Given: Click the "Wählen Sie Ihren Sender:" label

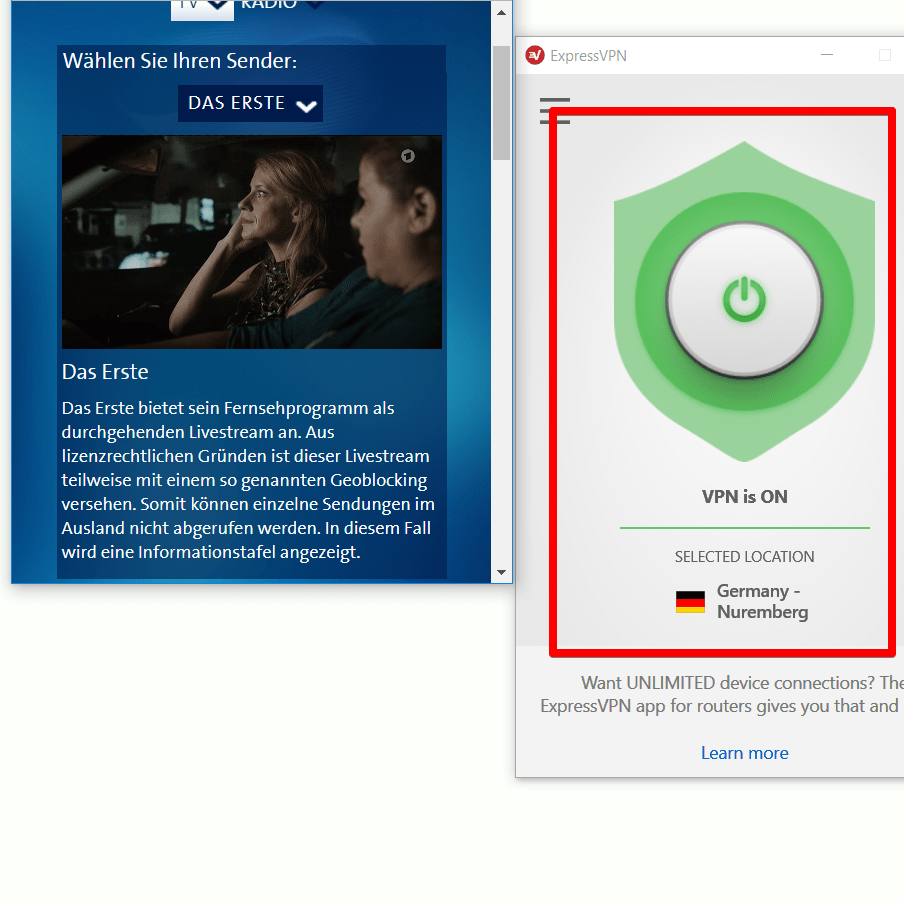Looking at the screenshot, I should pyautogui.click(x=180, y=61).
